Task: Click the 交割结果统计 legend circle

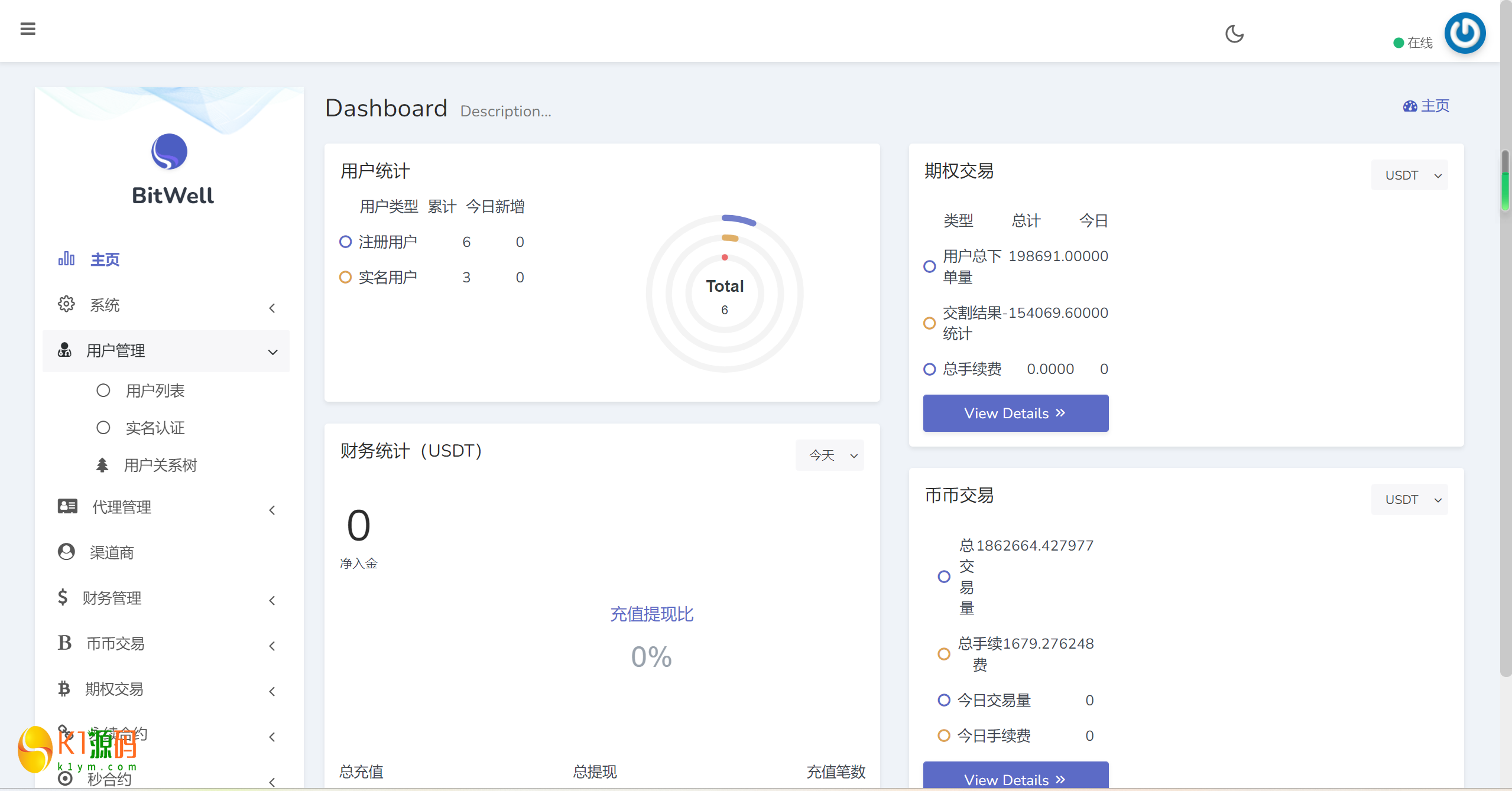Action: (930, 323)
